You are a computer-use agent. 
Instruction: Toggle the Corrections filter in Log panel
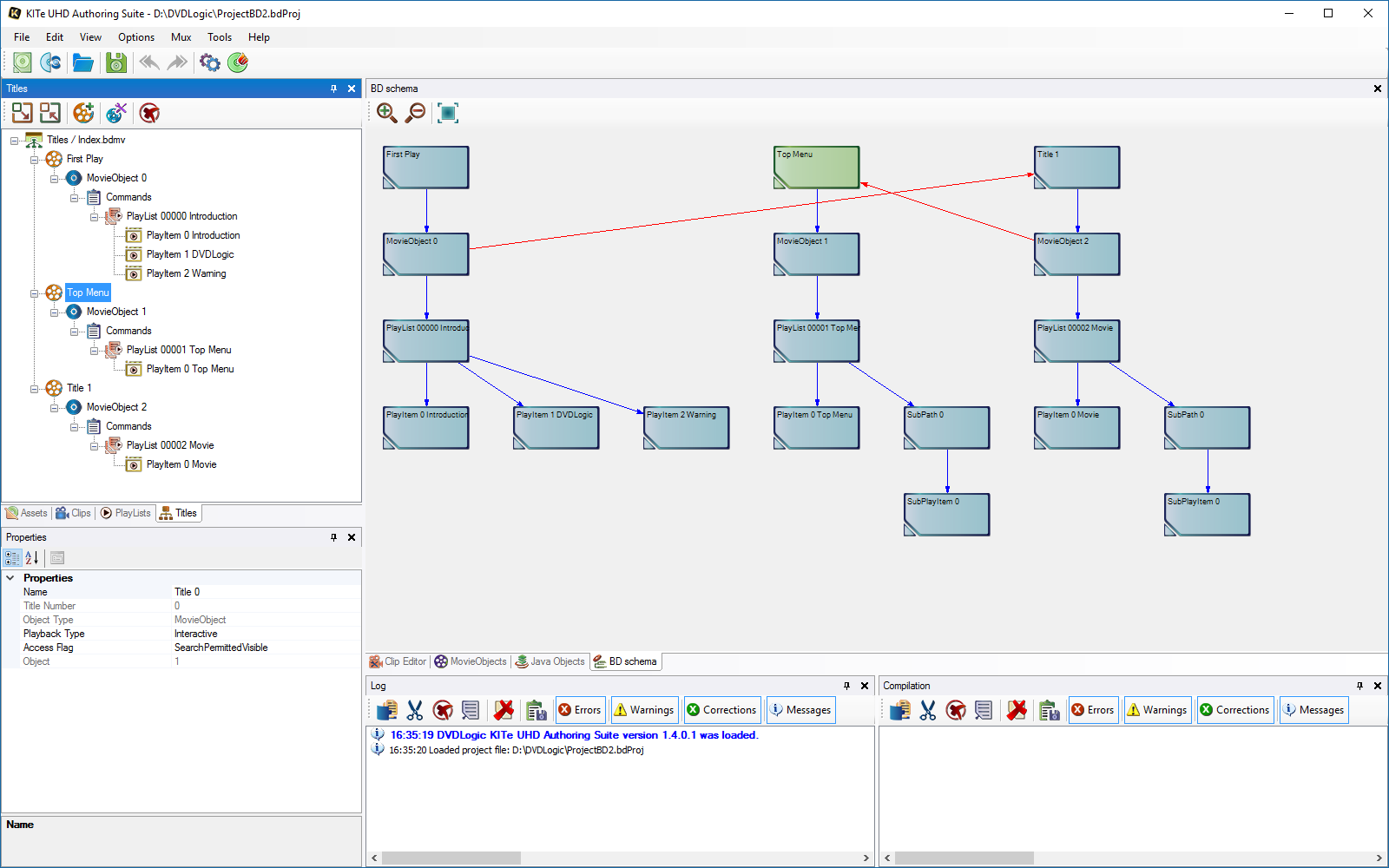pos(721,710)
